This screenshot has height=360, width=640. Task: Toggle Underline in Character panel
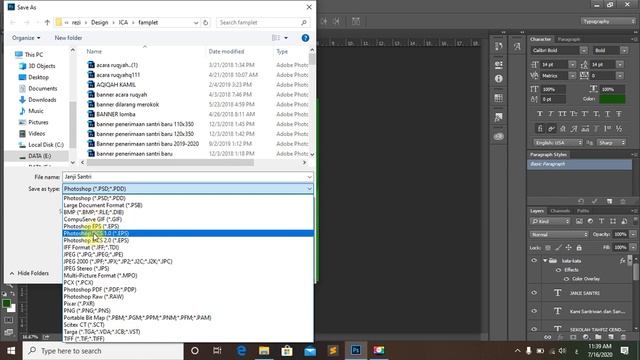[608, 114]
